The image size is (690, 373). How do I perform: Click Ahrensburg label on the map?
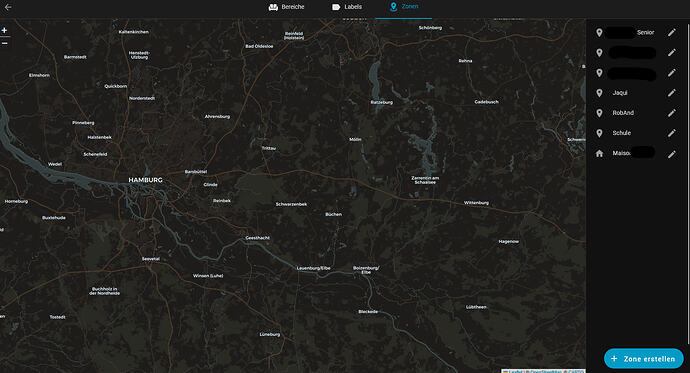217,117
